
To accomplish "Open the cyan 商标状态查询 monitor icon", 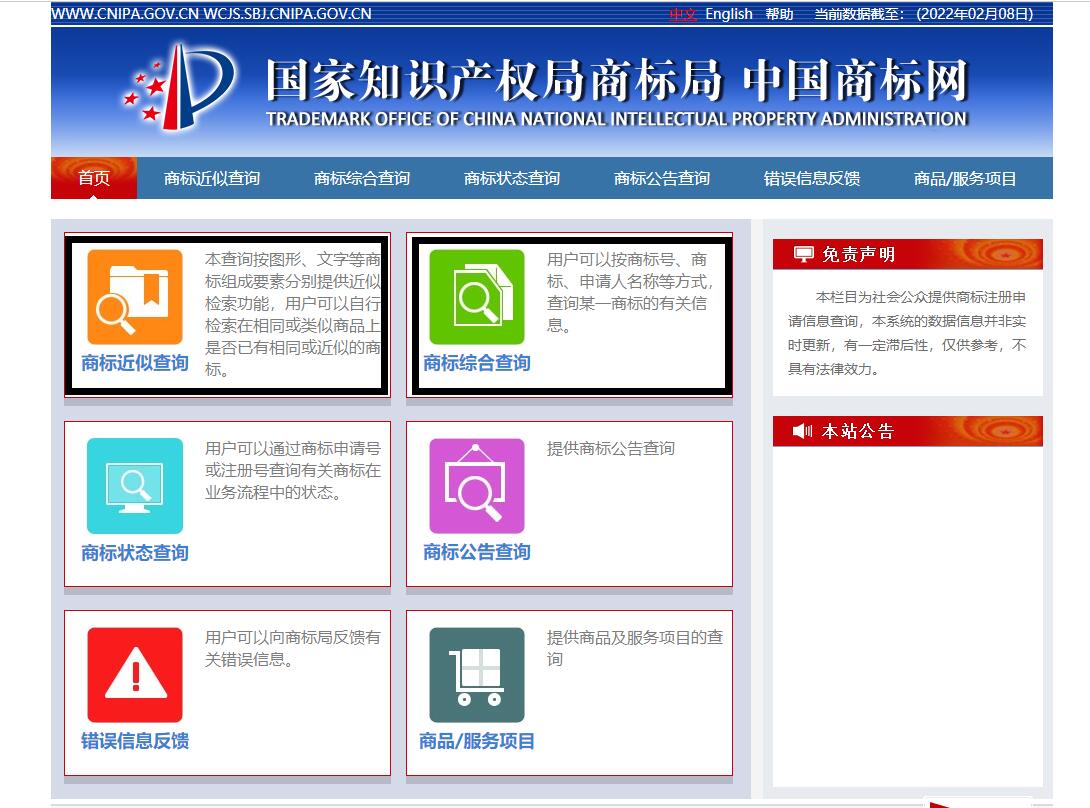I will 135,486.
